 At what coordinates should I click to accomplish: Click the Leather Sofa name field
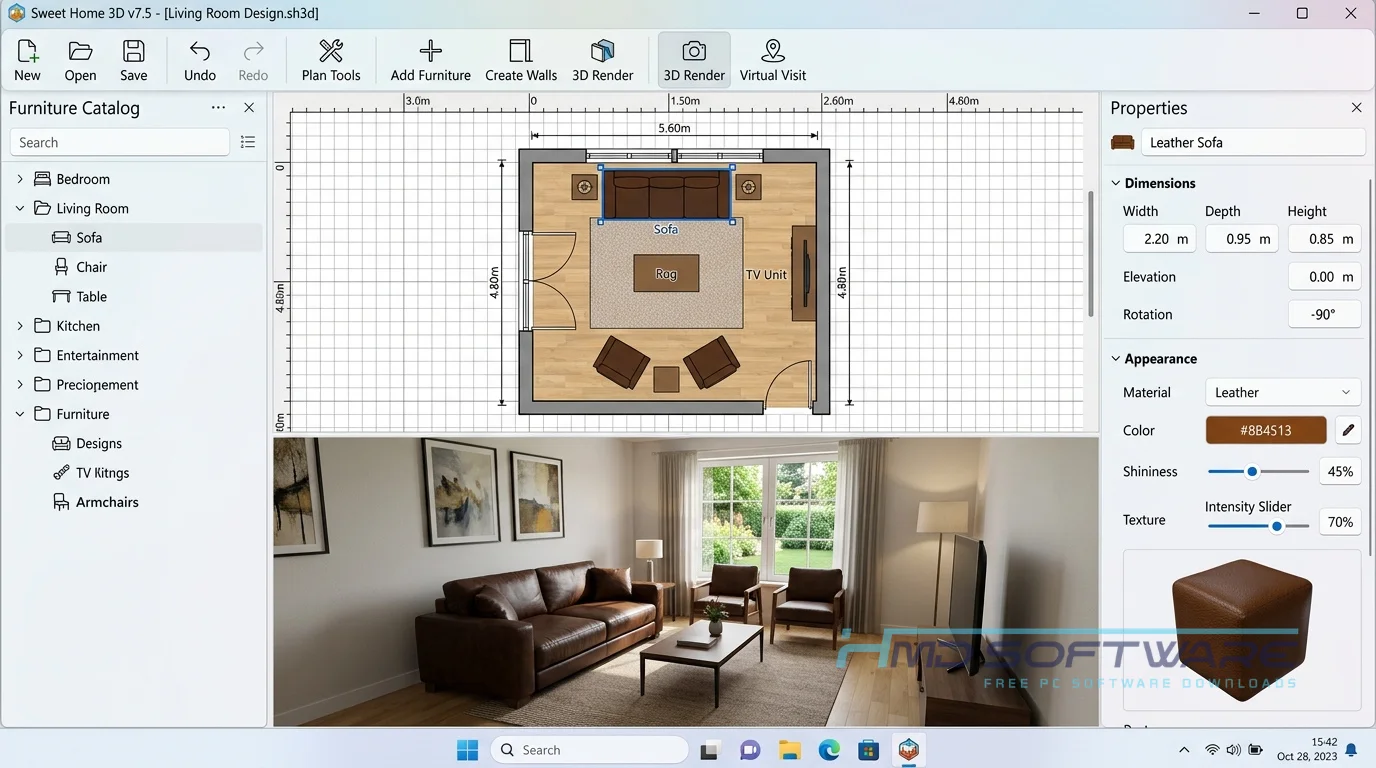coord(1253,142)
